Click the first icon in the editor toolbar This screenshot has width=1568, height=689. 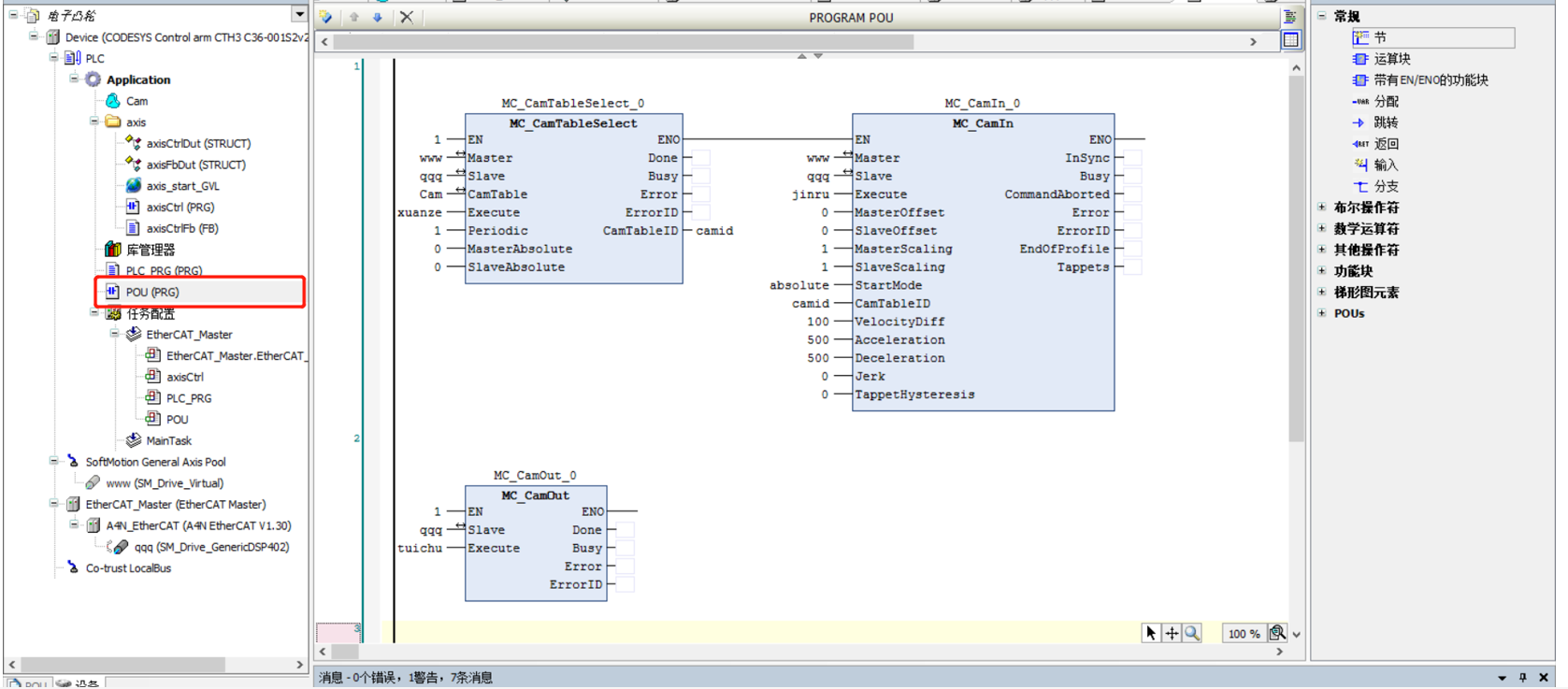tap(326, 17)
